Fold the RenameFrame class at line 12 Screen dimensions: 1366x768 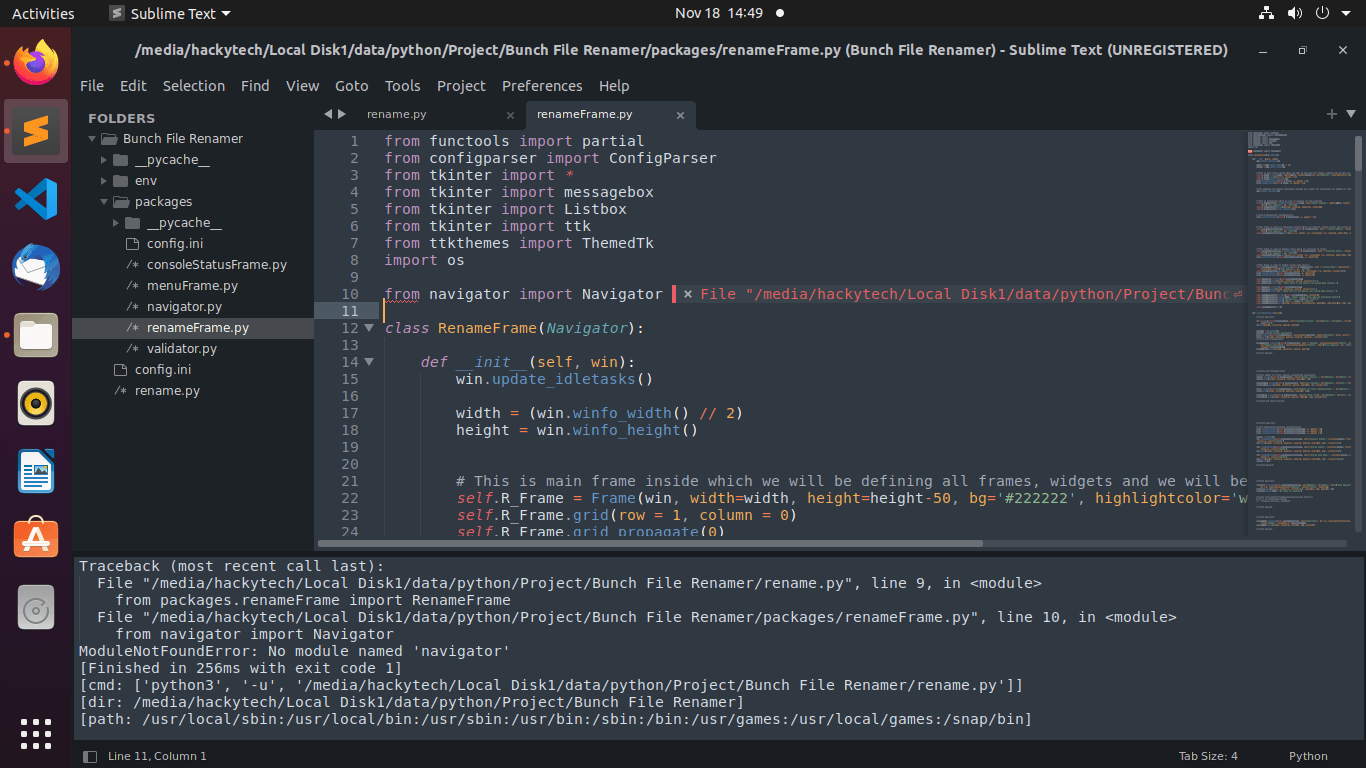pos(368,328)
